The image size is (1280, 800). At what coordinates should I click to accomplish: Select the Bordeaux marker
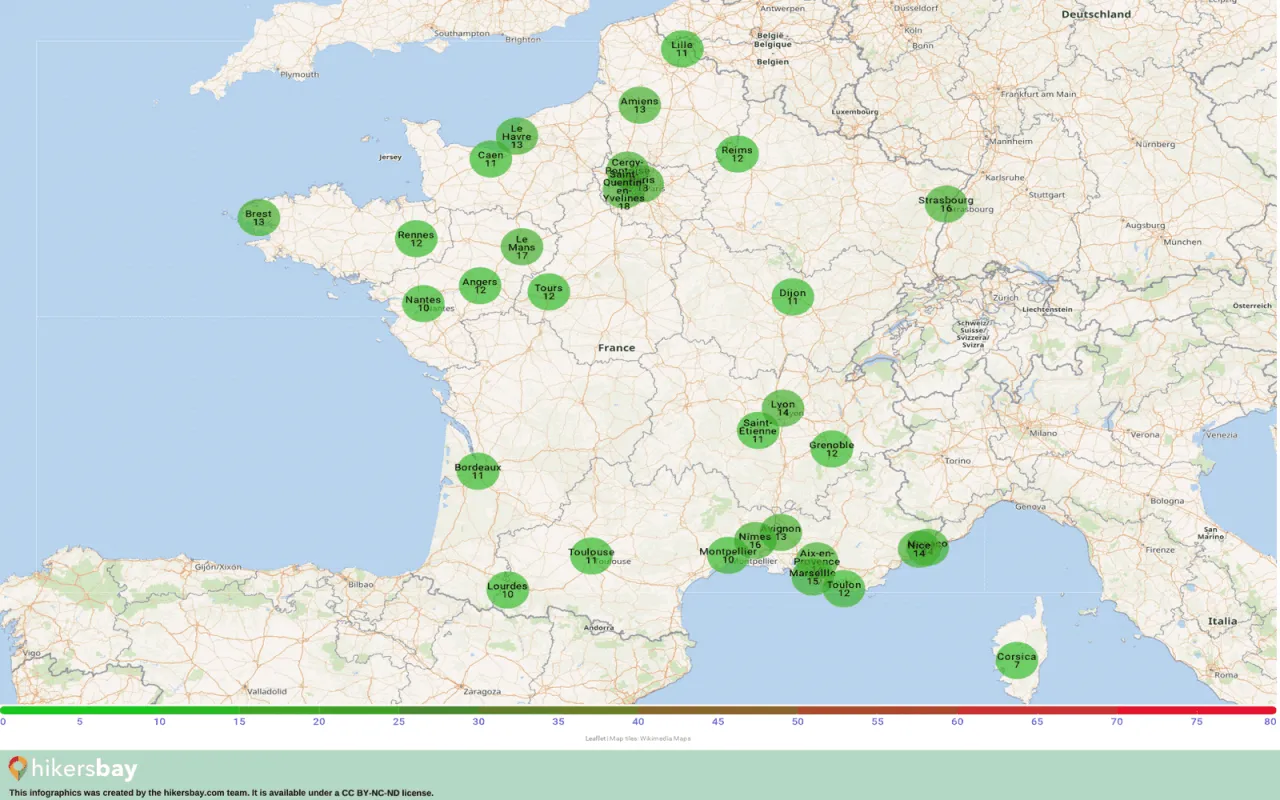click(x=478, y=470)
